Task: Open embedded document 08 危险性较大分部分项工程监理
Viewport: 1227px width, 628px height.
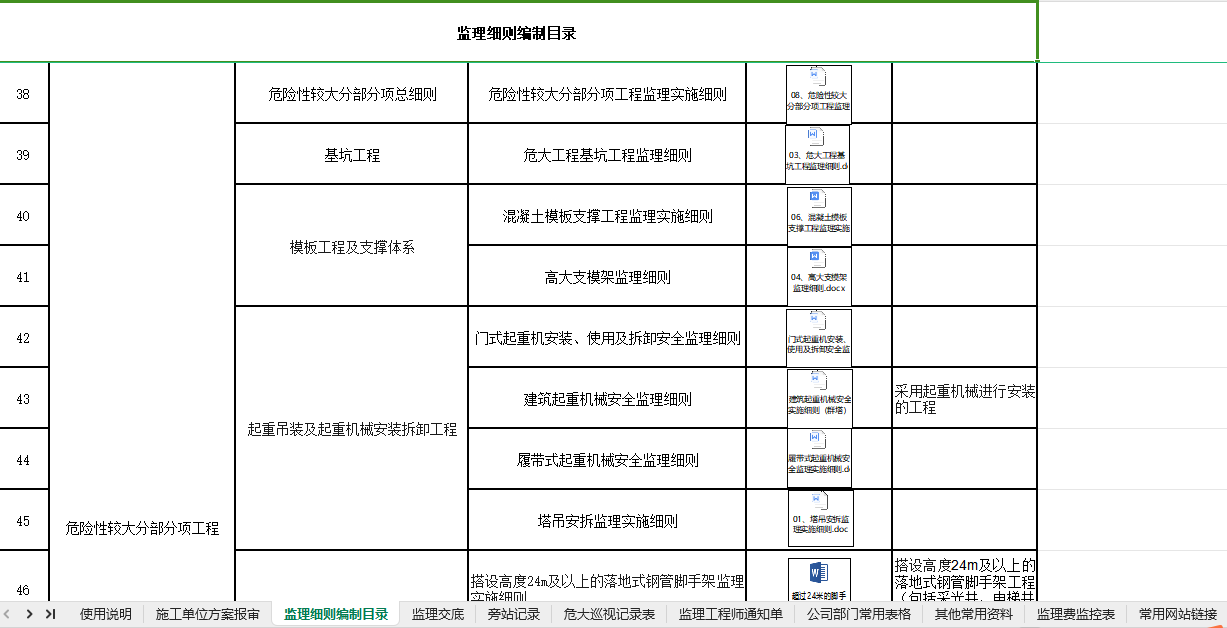Action: point(818,94)
